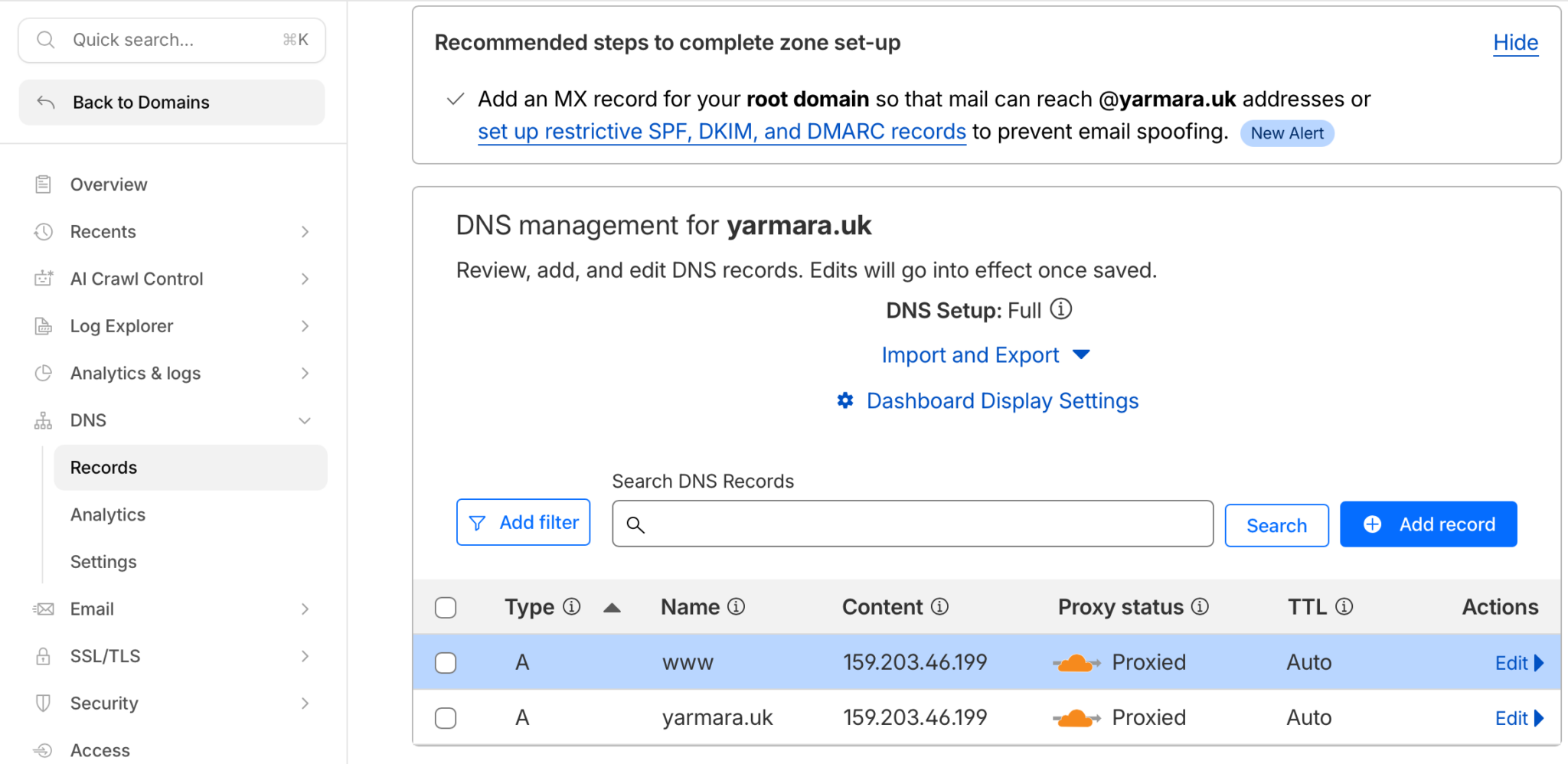Click the yarmara.uk record name cell
Viewport: 1568px width, 764px height.
(x=717, y=718)
